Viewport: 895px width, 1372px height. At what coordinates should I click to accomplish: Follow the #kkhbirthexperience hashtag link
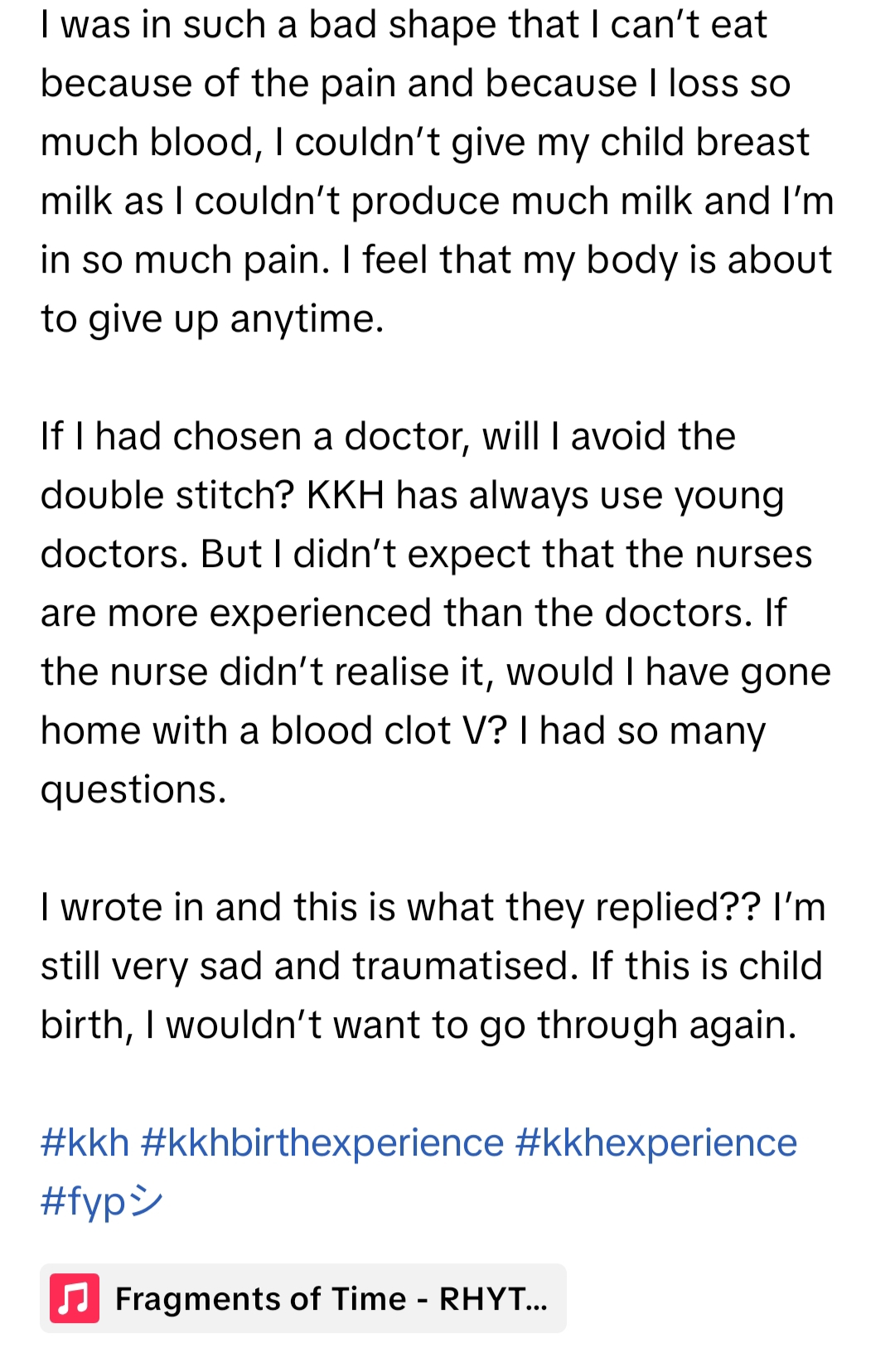[322, 1143]
